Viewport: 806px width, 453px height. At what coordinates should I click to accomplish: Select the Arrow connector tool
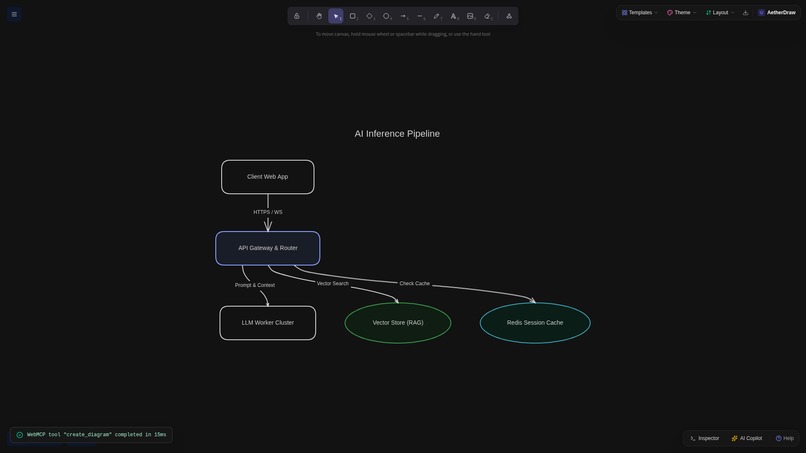pos(404,16)
